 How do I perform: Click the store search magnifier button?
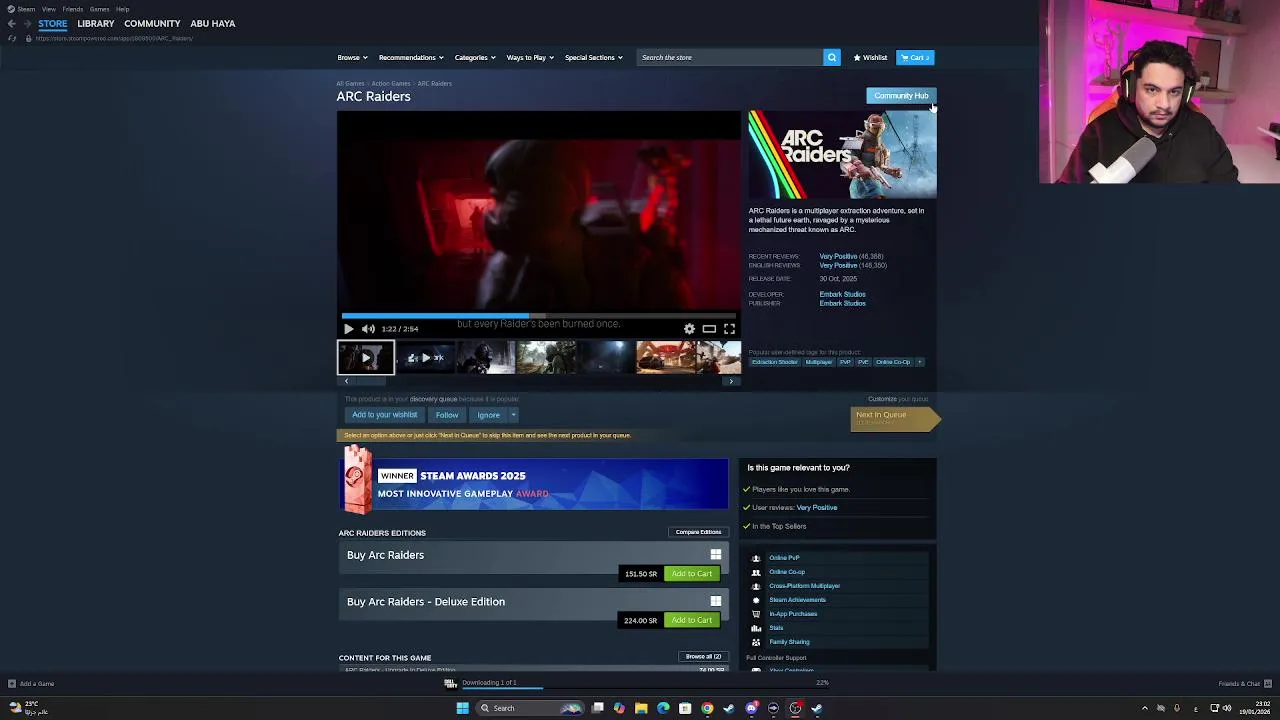pyautogui.click(x=831, y=57)
